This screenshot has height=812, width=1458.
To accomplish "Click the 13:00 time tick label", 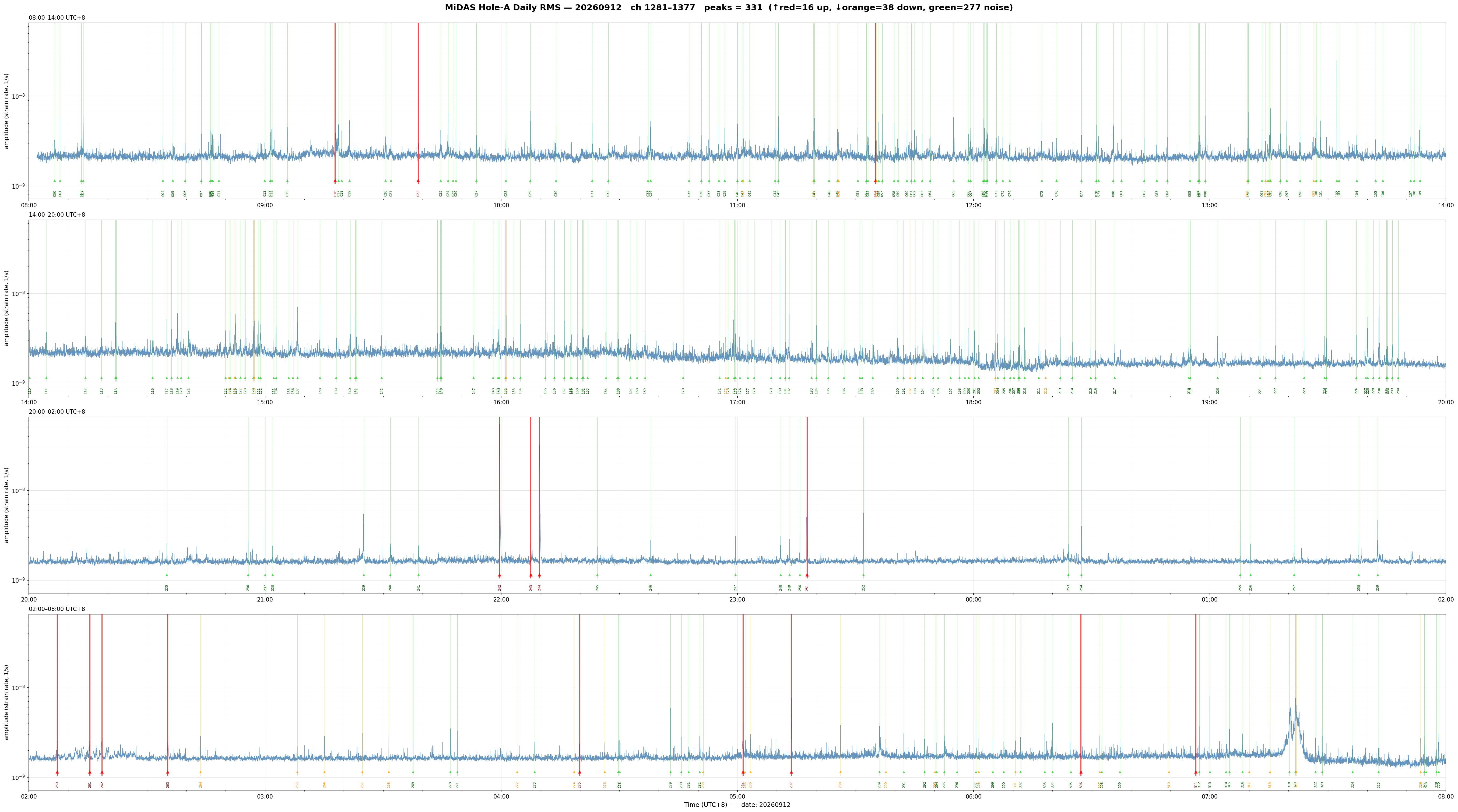I will (x=1210, y=205).
